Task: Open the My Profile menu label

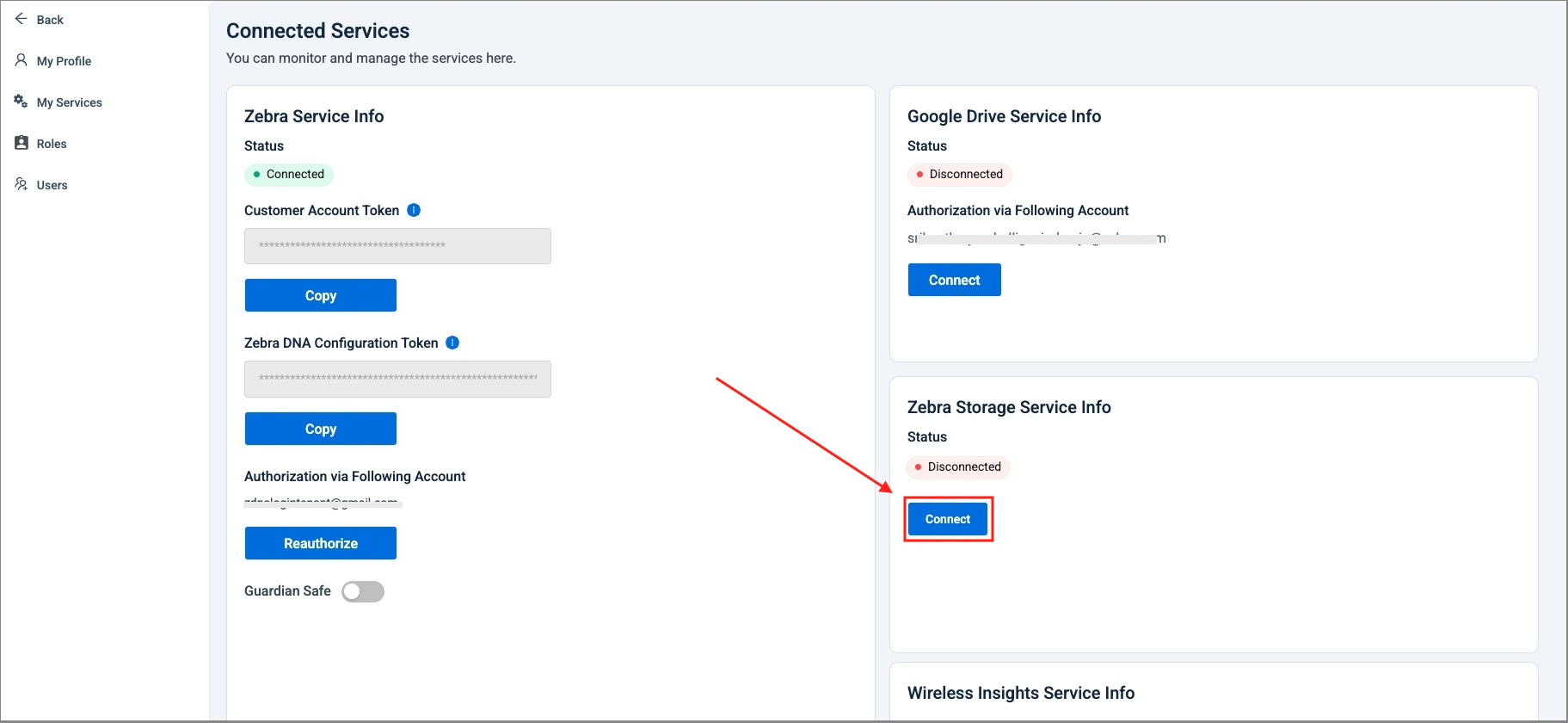Action: [64, 61]
